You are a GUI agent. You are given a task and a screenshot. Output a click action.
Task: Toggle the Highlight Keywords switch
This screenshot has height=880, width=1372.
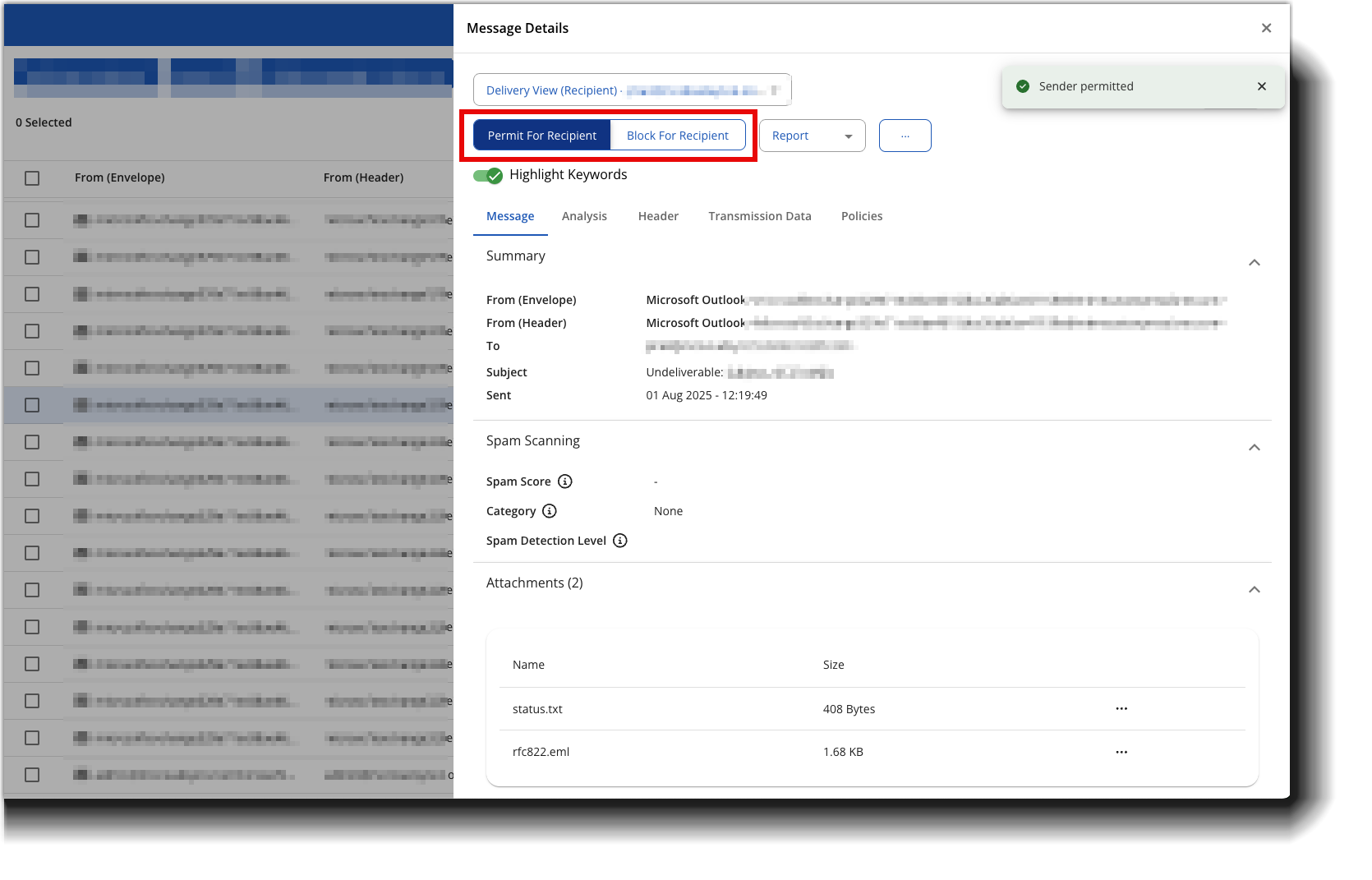point(488,175)
